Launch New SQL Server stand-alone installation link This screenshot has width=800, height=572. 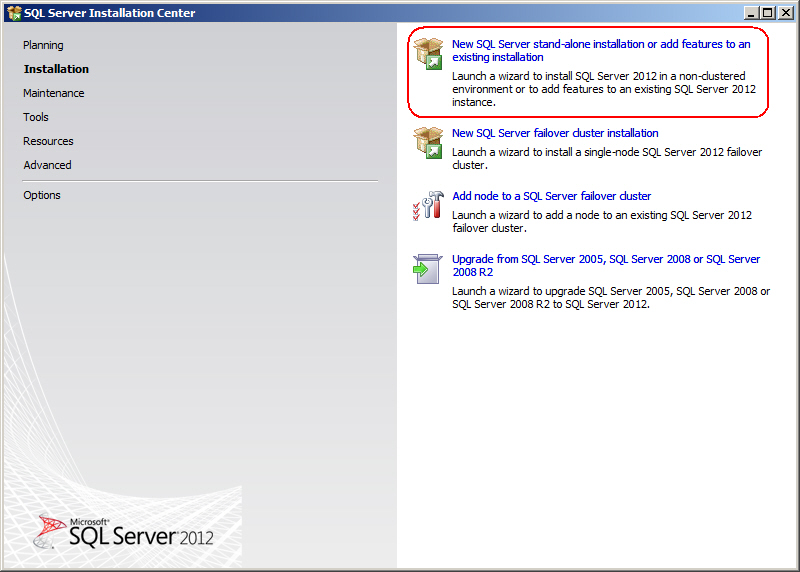coord(601,51)
